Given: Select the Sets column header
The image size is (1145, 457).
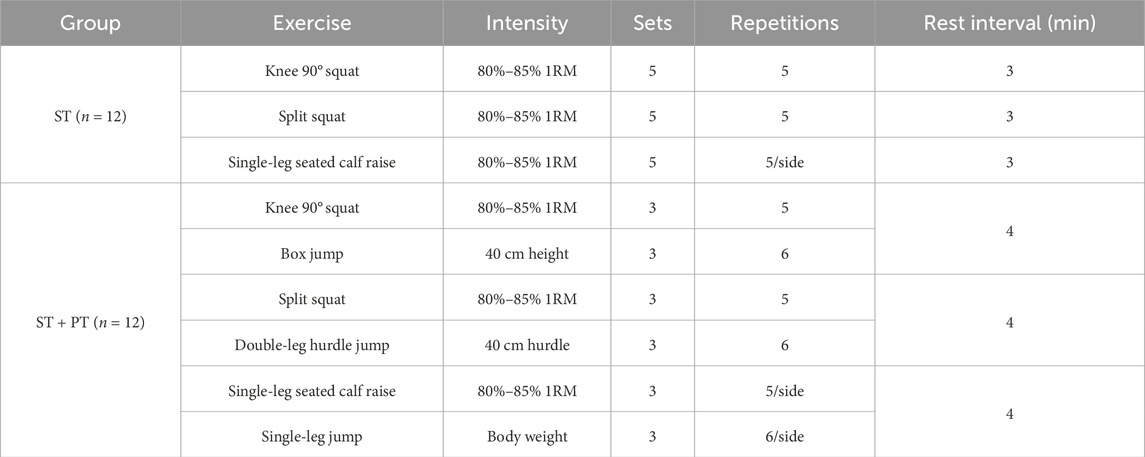Looking at the screenshot, I should click(x=651, y=22).
